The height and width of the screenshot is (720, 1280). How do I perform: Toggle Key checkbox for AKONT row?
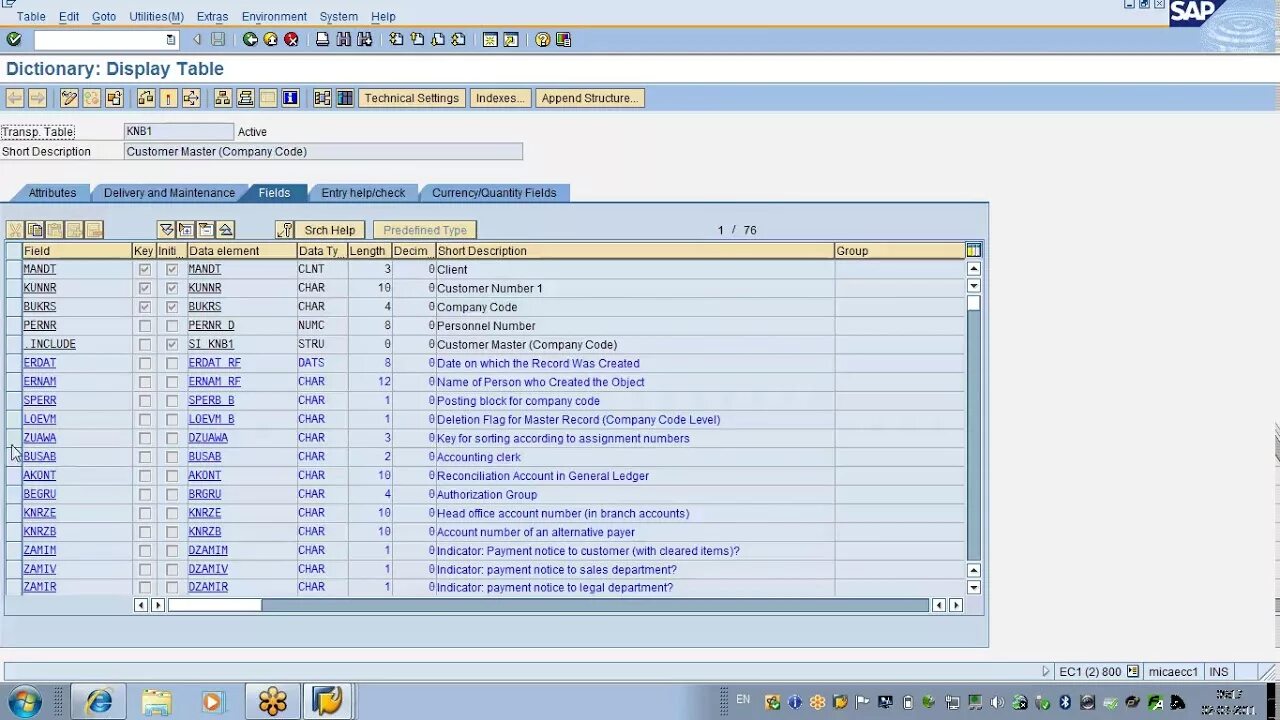tap(145, 476)
